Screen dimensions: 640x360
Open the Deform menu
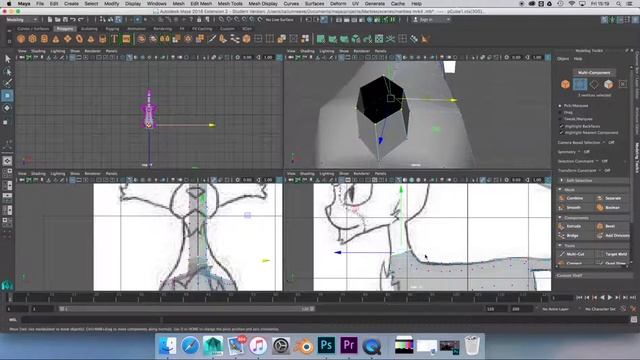(338, 4)
